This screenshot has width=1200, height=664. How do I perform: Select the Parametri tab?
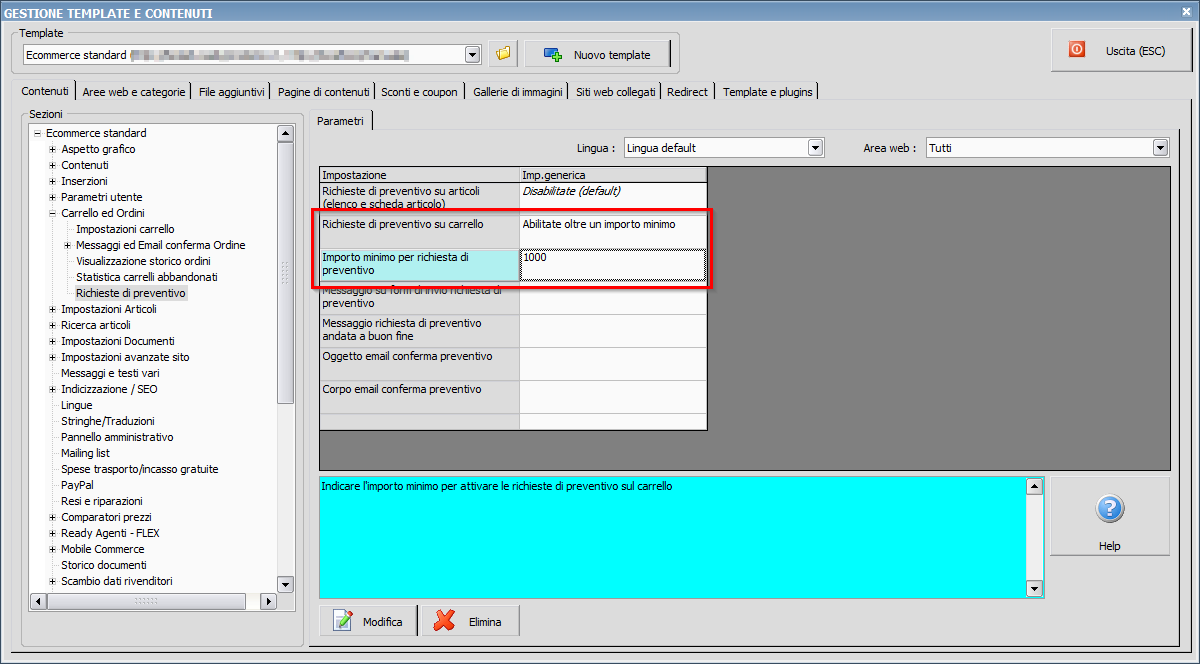click(340, 120)
